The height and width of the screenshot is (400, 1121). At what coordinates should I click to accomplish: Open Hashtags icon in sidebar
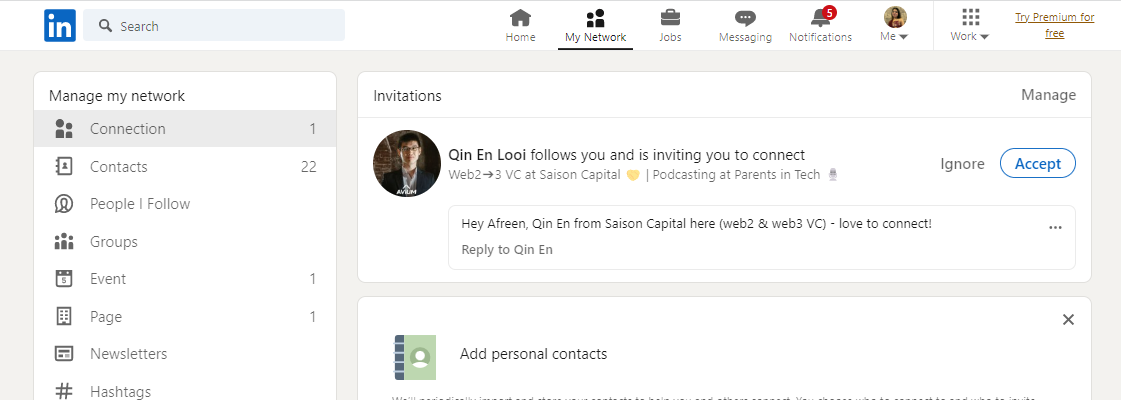pos(65,392)
